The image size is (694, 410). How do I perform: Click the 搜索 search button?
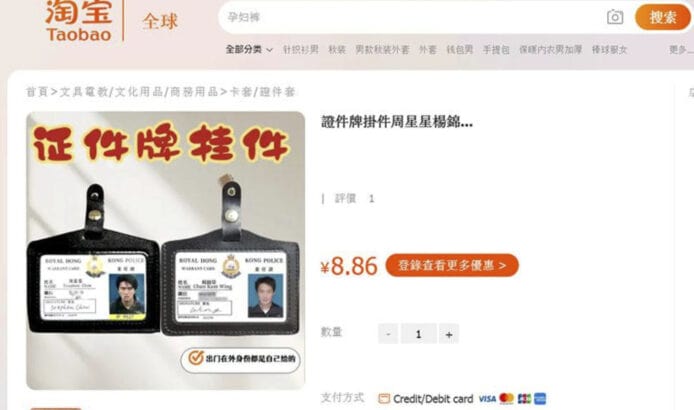(663, 17)
